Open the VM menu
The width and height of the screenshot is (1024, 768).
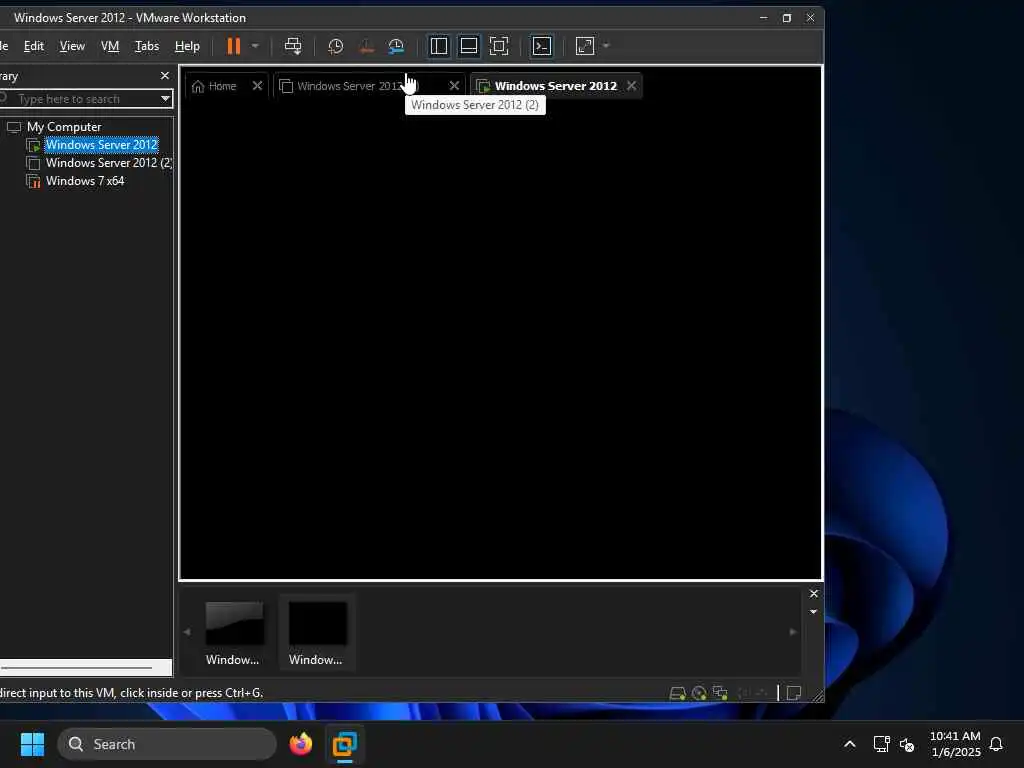click(110, 46)
